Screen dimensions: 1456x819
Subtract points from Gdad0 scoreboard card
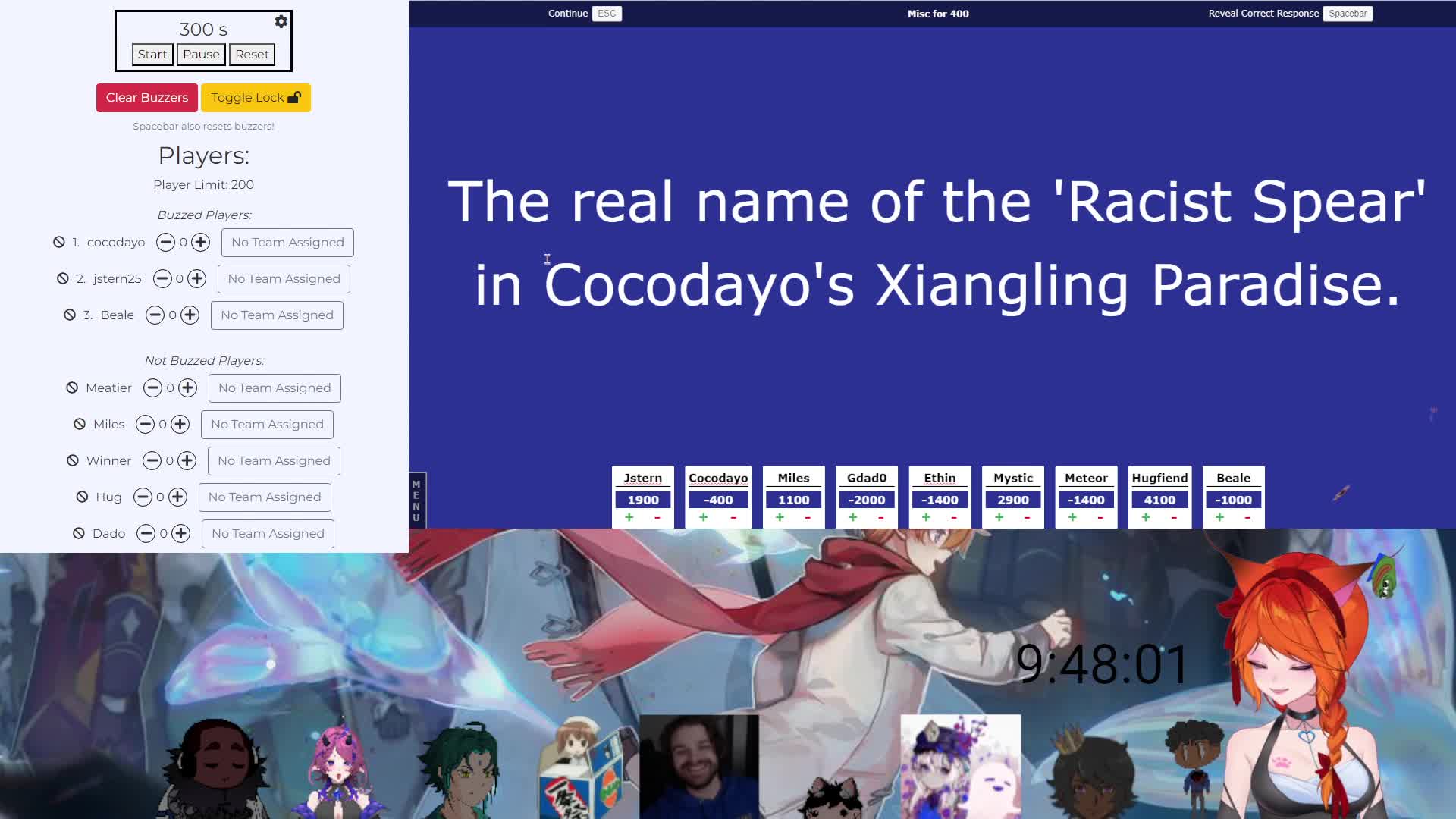pyautogui.click(x=881, y=517)
